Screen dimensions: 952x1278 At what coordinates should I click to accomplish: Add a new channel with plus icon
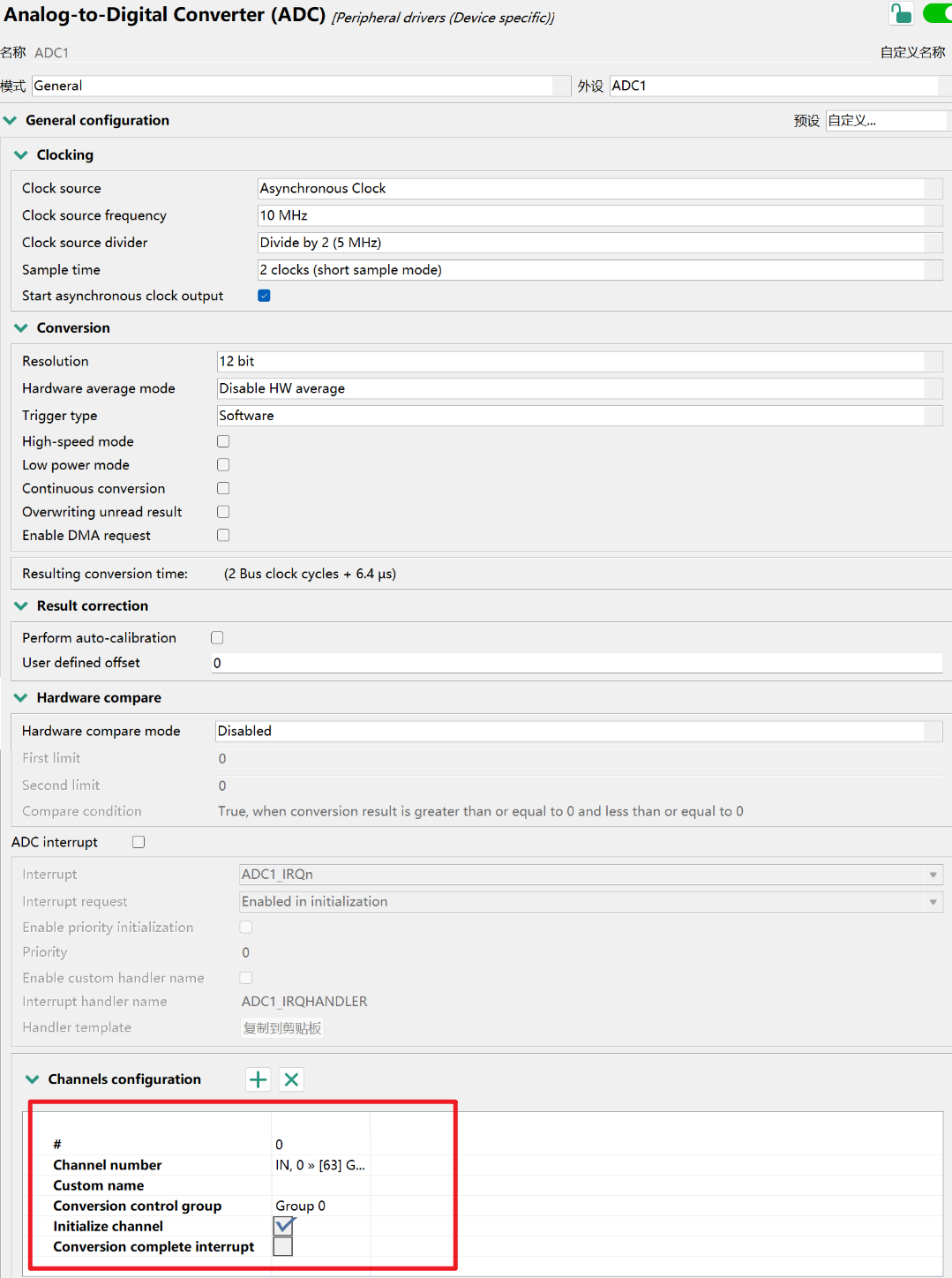[x=258, y=1079]
